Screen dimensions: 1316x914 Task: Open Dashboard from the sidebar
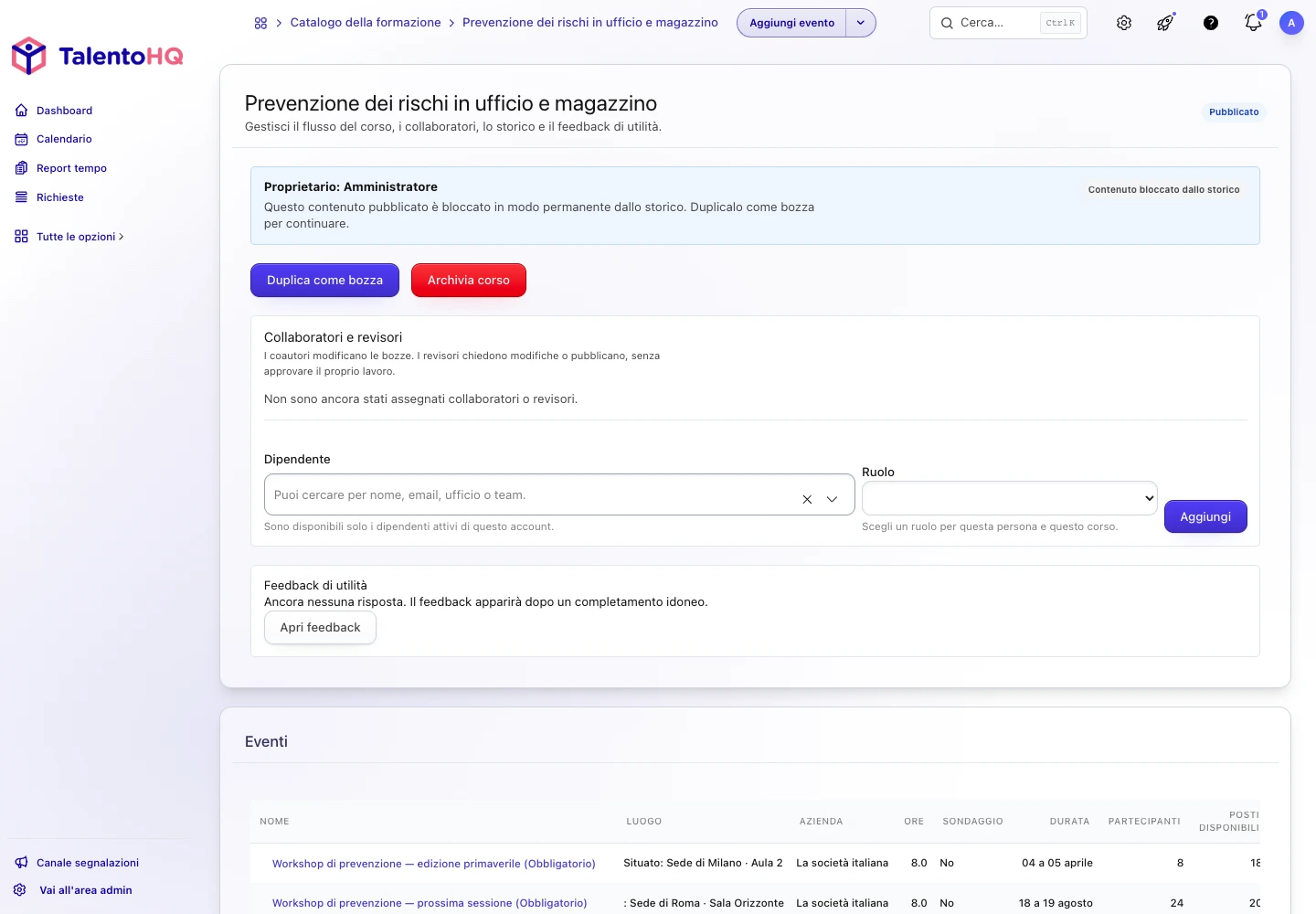[64, 111]
